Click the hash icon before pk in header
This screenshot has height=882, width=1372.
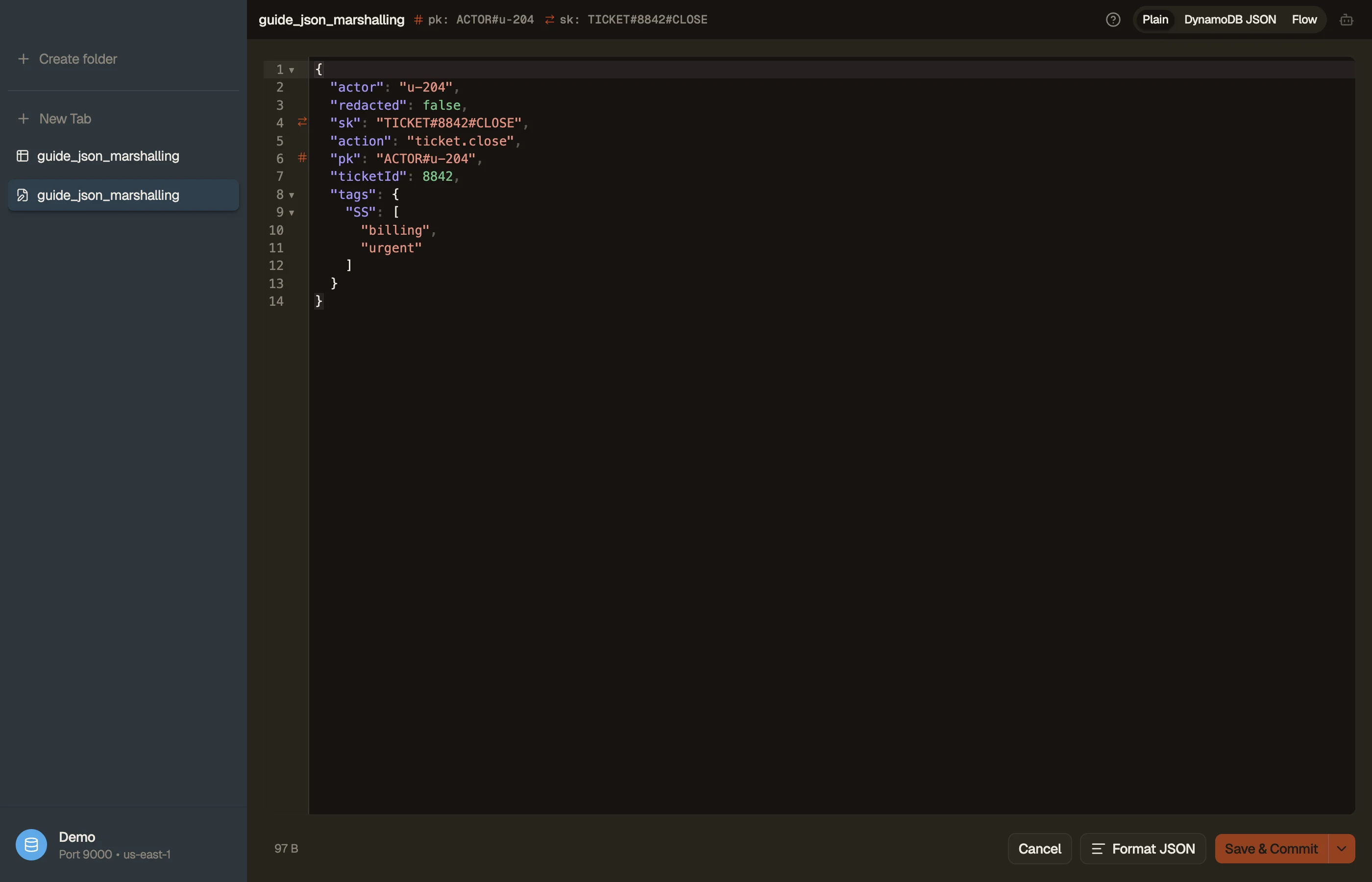tap(418, 20)
